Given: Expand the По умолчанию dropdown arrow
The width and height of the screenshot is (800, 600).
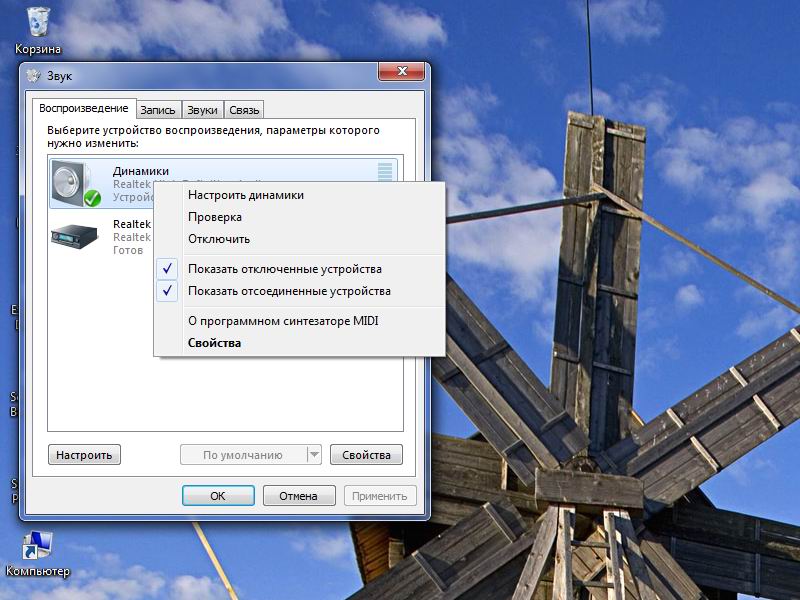Looking at the screenshot, I should pyautogui.click(x=314, y=455).
